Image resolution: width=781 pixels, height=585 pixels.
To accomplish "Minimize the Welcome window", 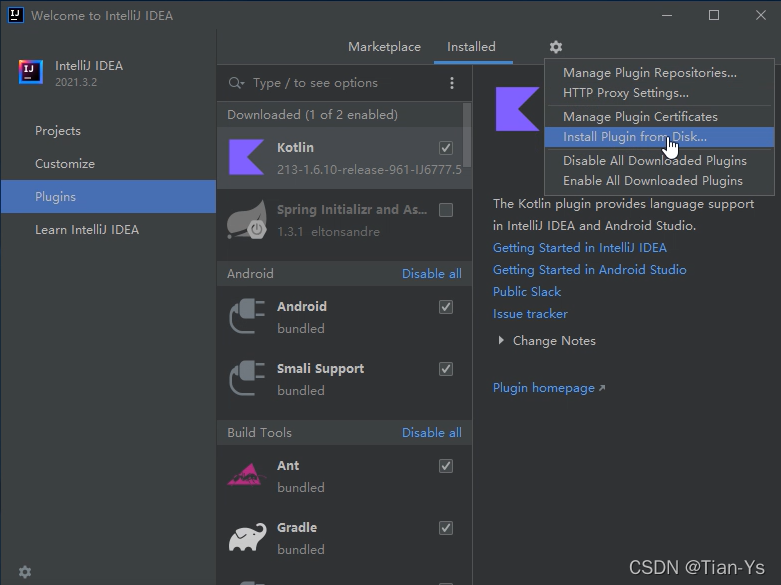I will coord(667,15).
